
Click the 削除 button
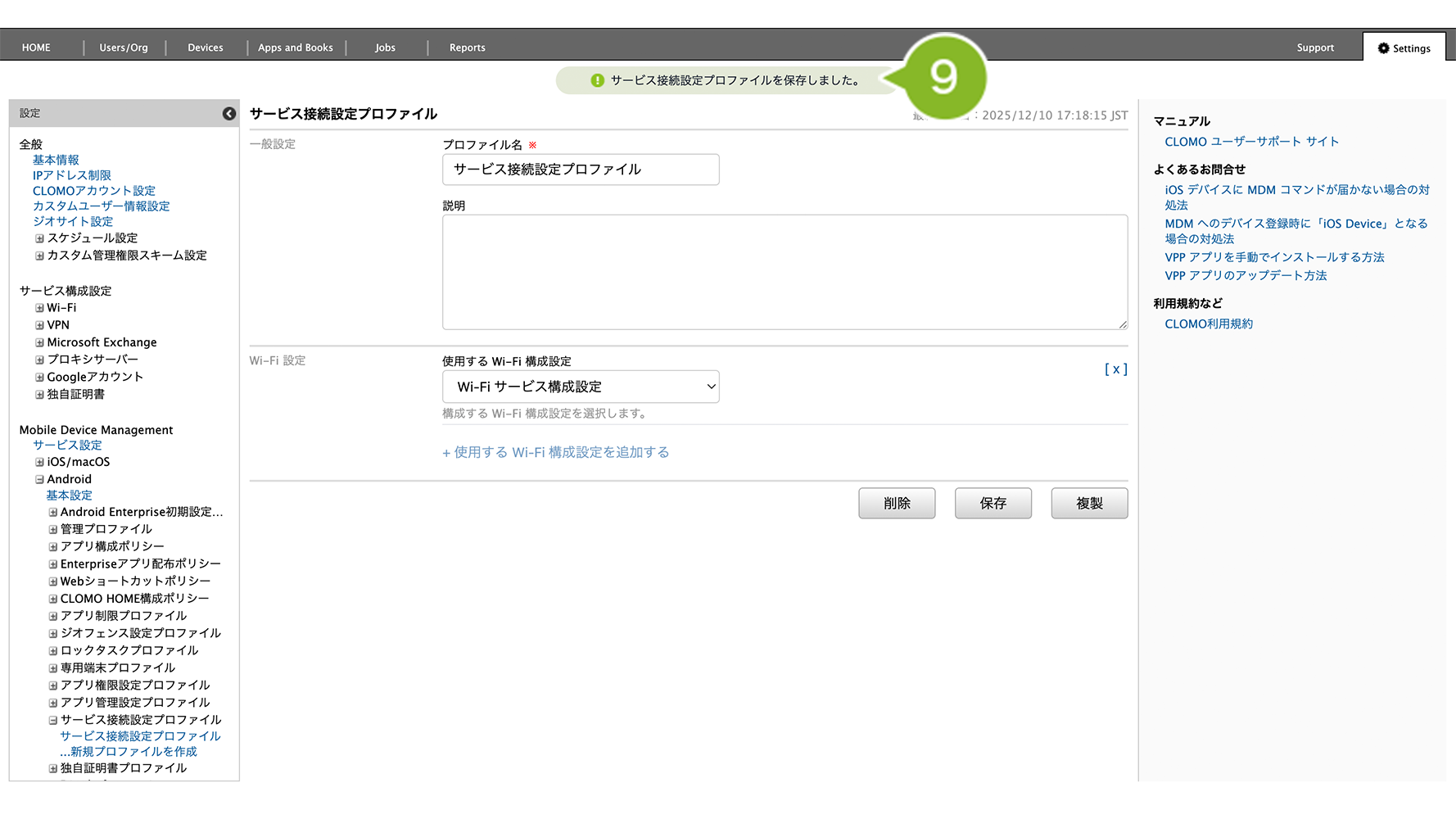(x=897, y=504)
